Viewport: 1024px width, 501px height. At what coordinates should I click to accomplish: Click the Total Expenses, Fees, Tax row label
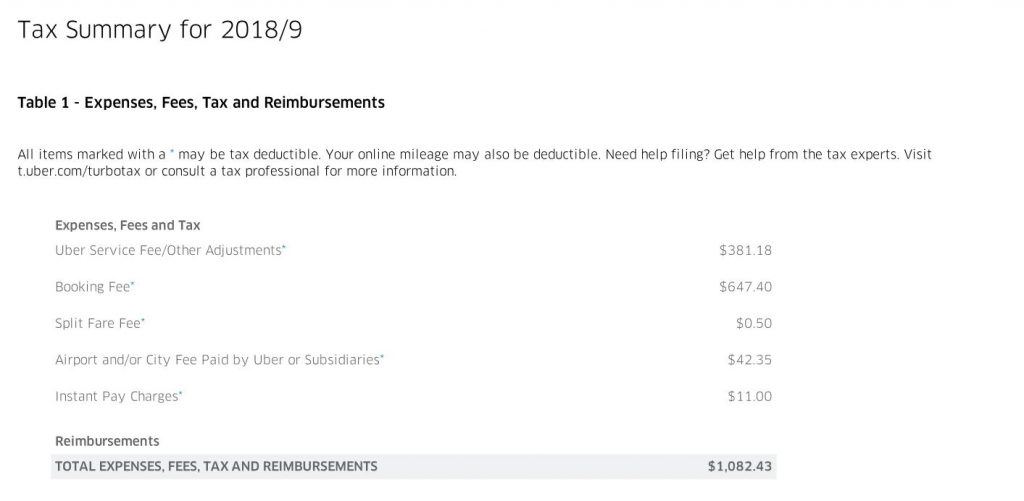tap(216, 466)
